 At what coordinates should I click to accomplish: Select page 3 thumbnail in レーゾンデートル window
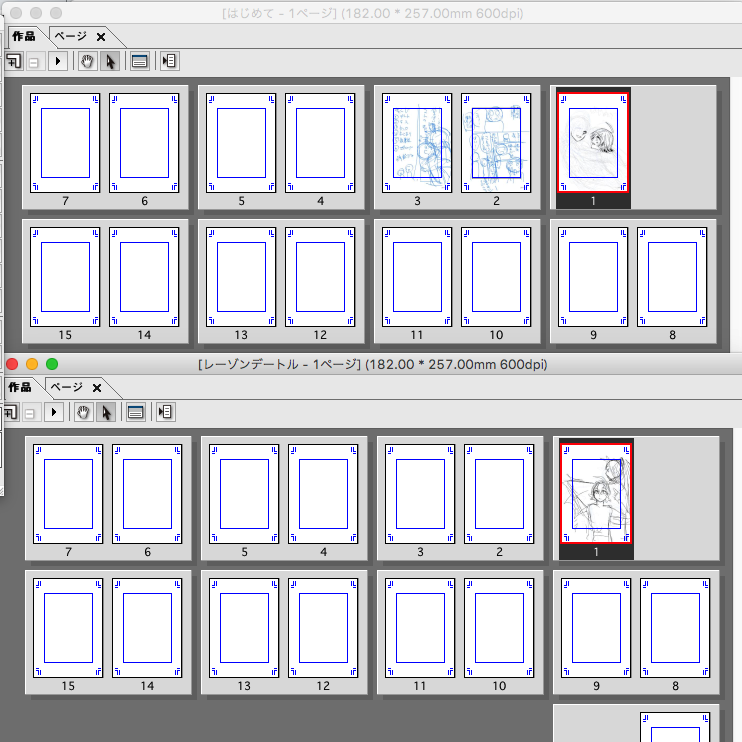pyautogui.click(x=420, y=494)
